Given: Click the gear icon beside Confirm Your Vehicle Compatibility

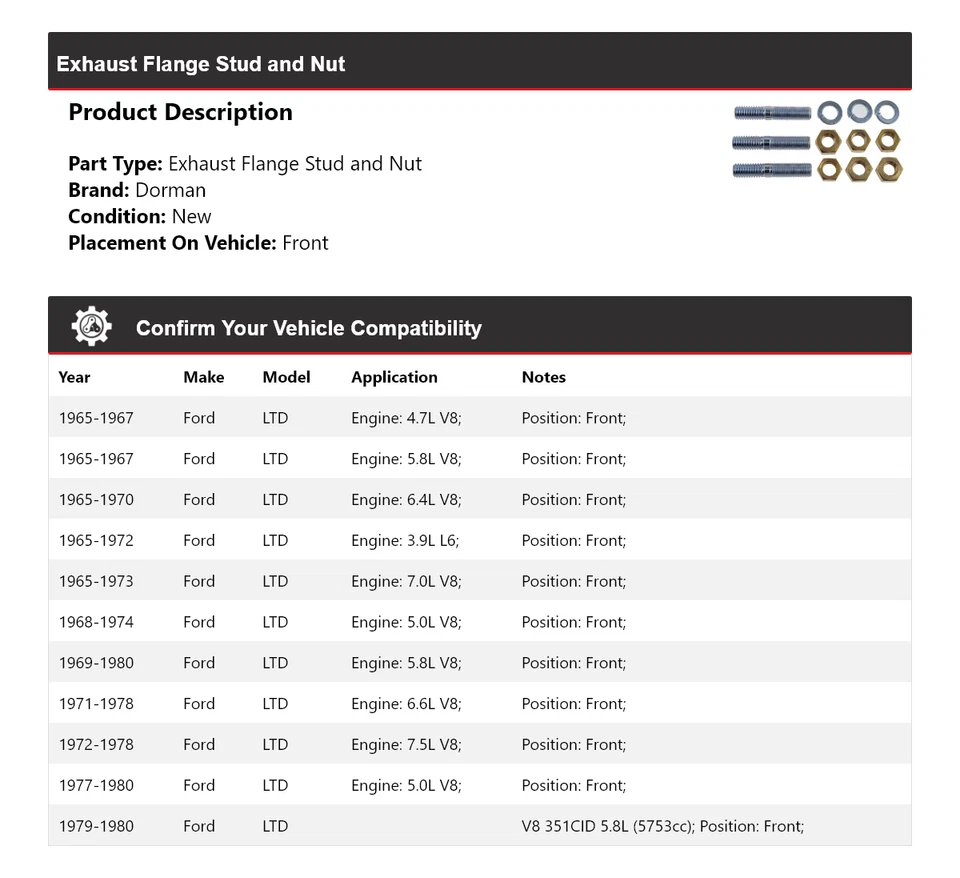Looking at the screenshot, I should [x=91, y=327].
